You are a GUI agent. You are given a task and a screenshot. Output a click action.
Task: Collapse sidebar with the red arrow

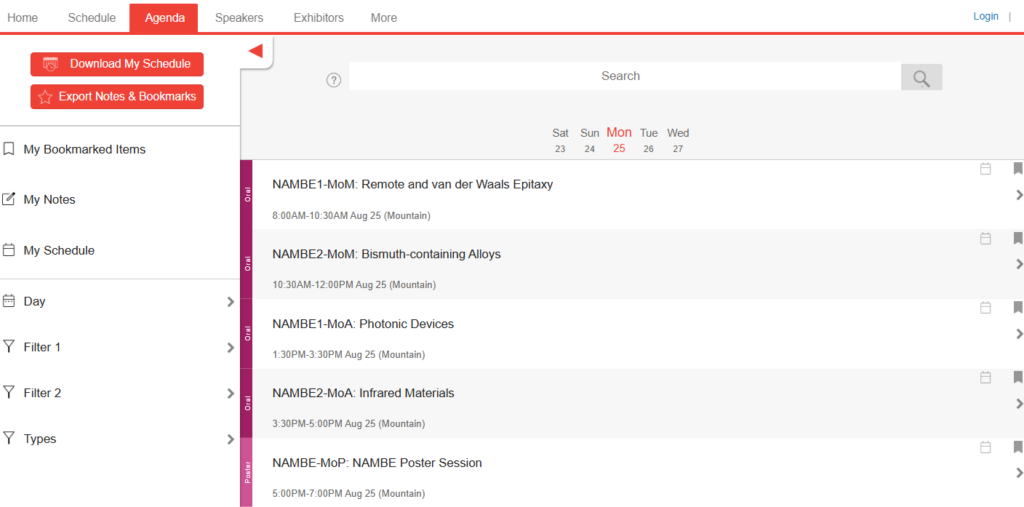[256, 51]
